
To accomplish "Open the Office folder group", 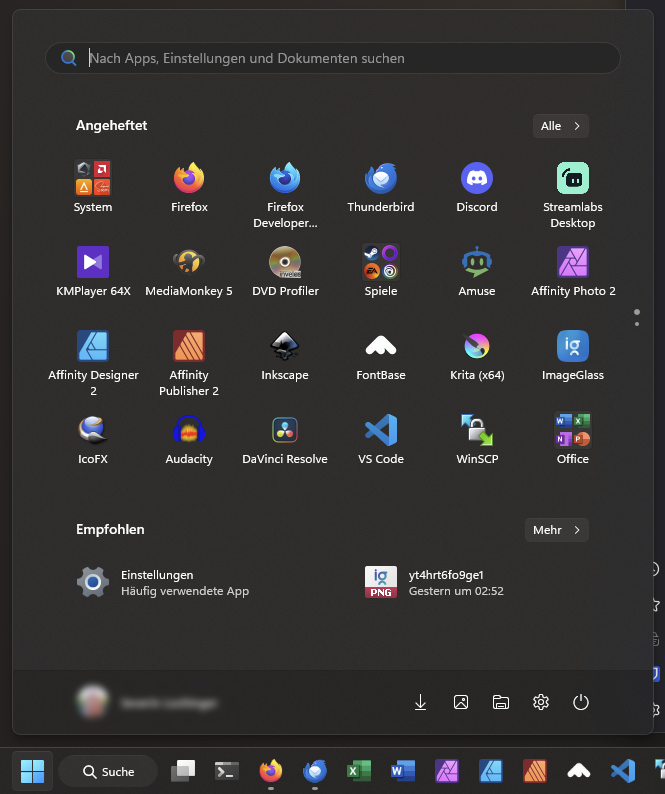I will (x=573, y=439).
